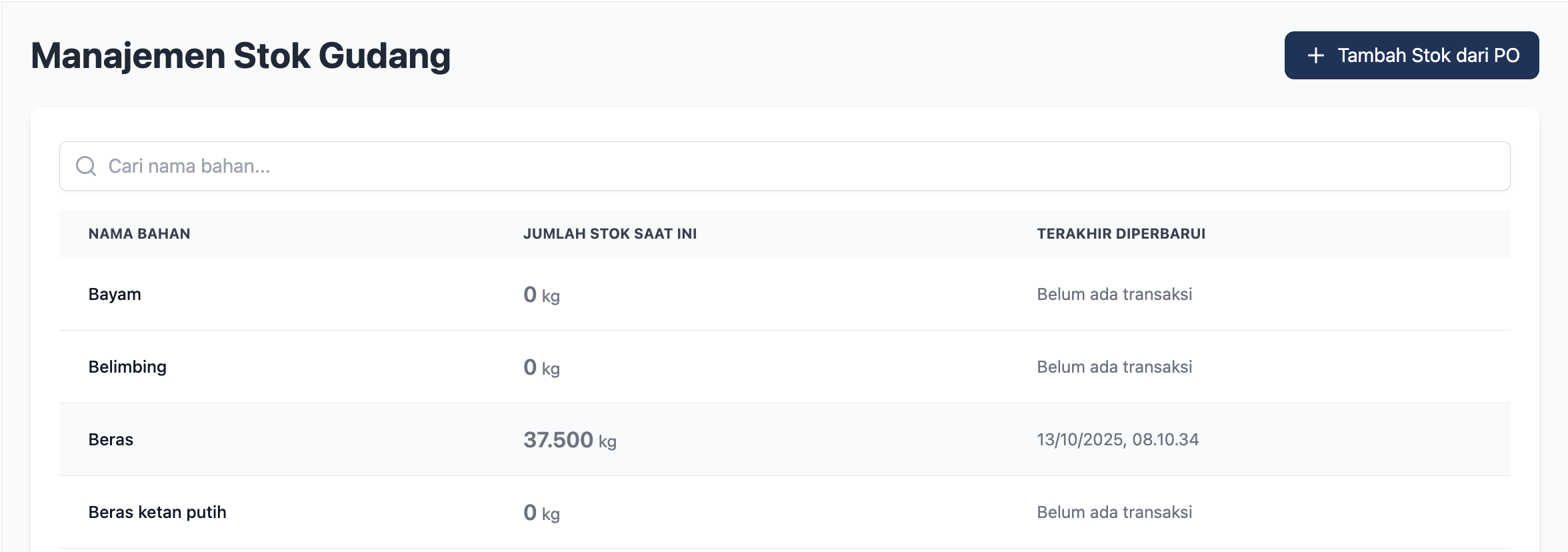1568x552 pixels.
Task: Click the magnifier icon in search bar
Action: [x=86, y=166]
